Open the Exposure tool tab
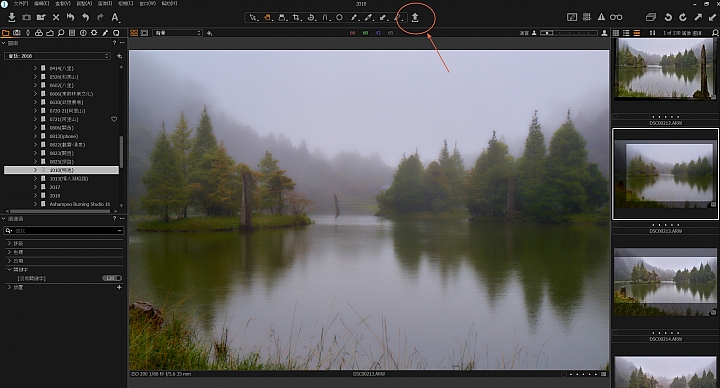This screenshot has height=388, width=720. (x=50, y=33)
